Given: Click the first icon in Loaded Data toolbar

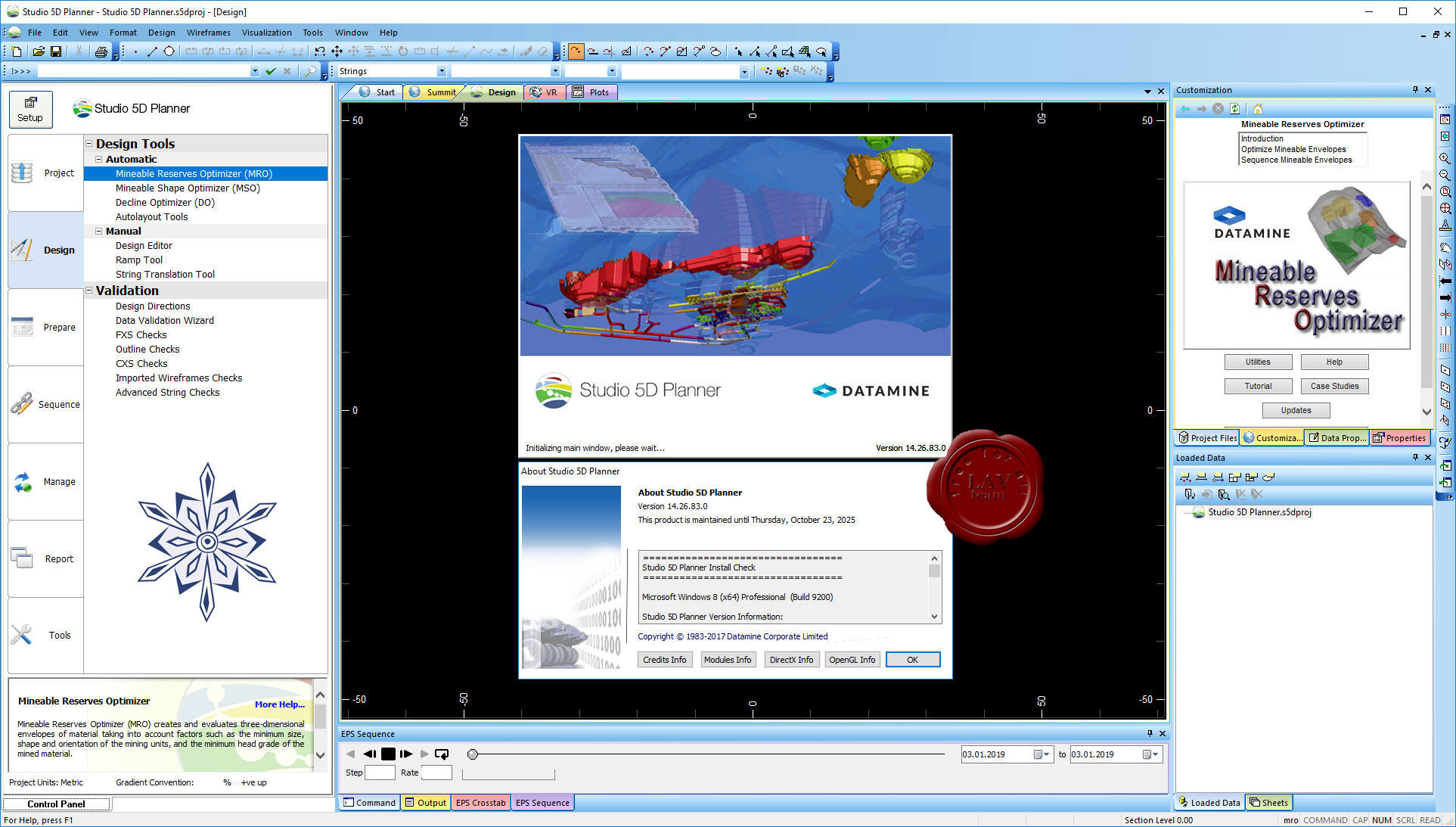Looking at the screenshot, I should point(1185,477).
